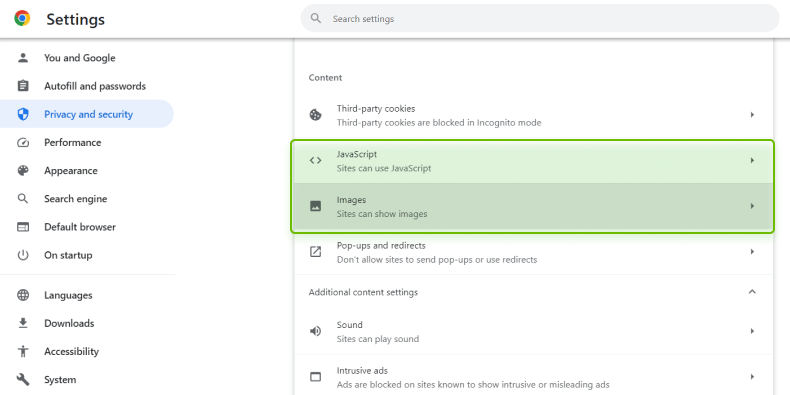Screen dimensions: 790x395
Task: Click the Pop-ups and redirects icon
Action: click(x=315, y=251)
